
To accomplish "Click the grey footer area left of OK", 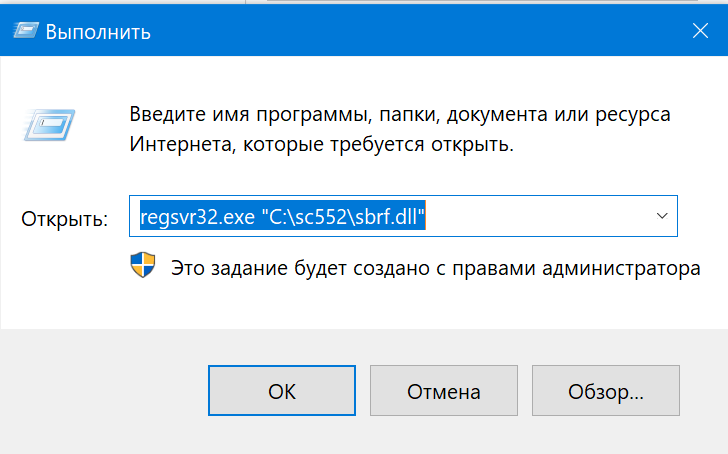I will point(104,390).
